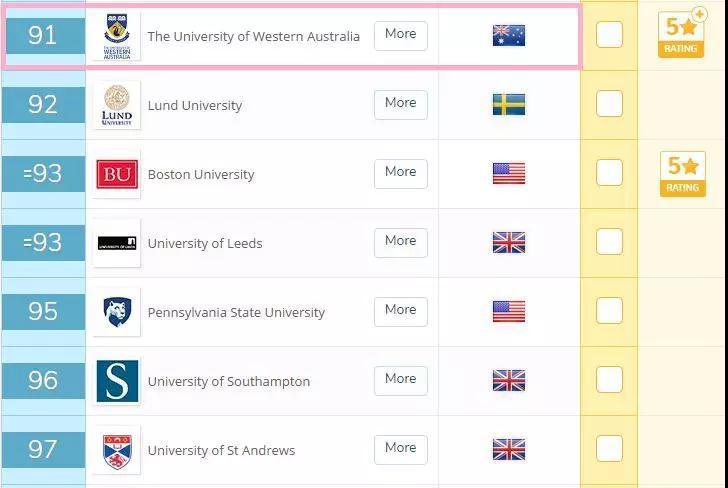The width and height of the screenshot is (728, 488).
Task: Expand More for University of Western Australia
Action: click(400, 35)
